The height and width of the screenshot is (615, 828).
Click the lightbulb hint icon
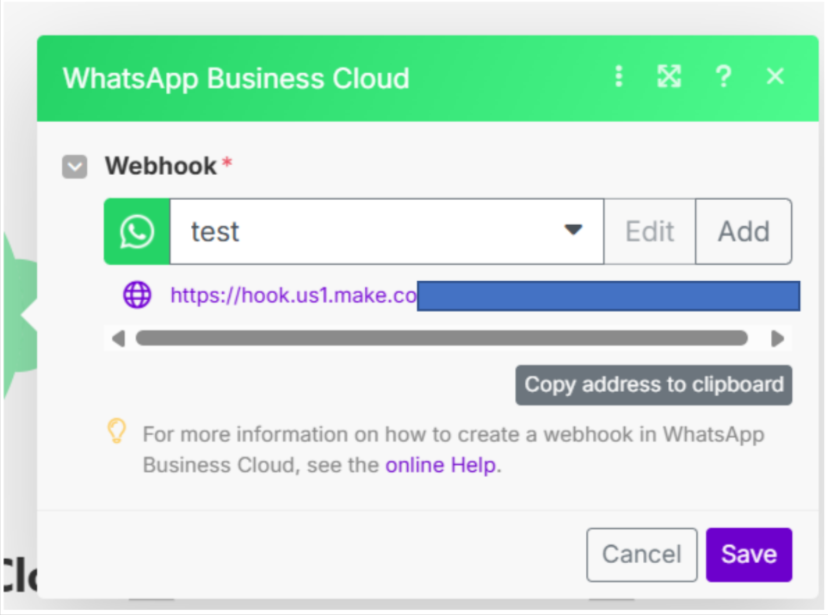117,431
